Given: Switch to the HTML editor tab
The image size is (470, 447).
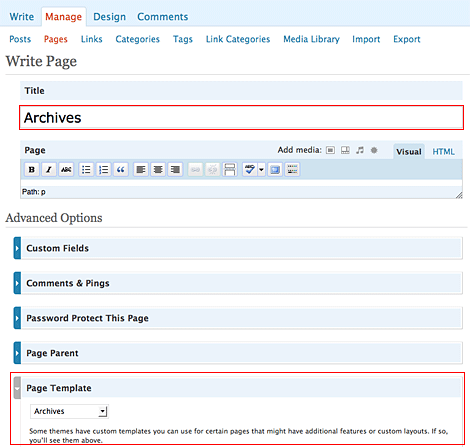Looking at the screenshot, I should (443, 152).
